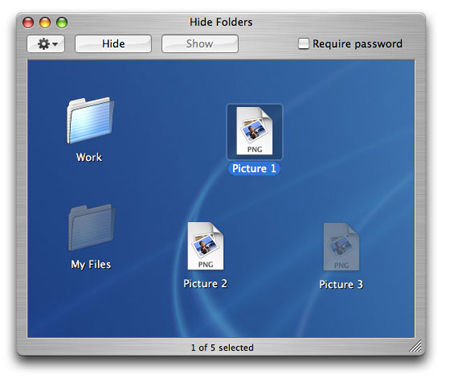450x383 pixels.
Task: Select the Picture 2 PNG file icon
Action: [205, 246]
